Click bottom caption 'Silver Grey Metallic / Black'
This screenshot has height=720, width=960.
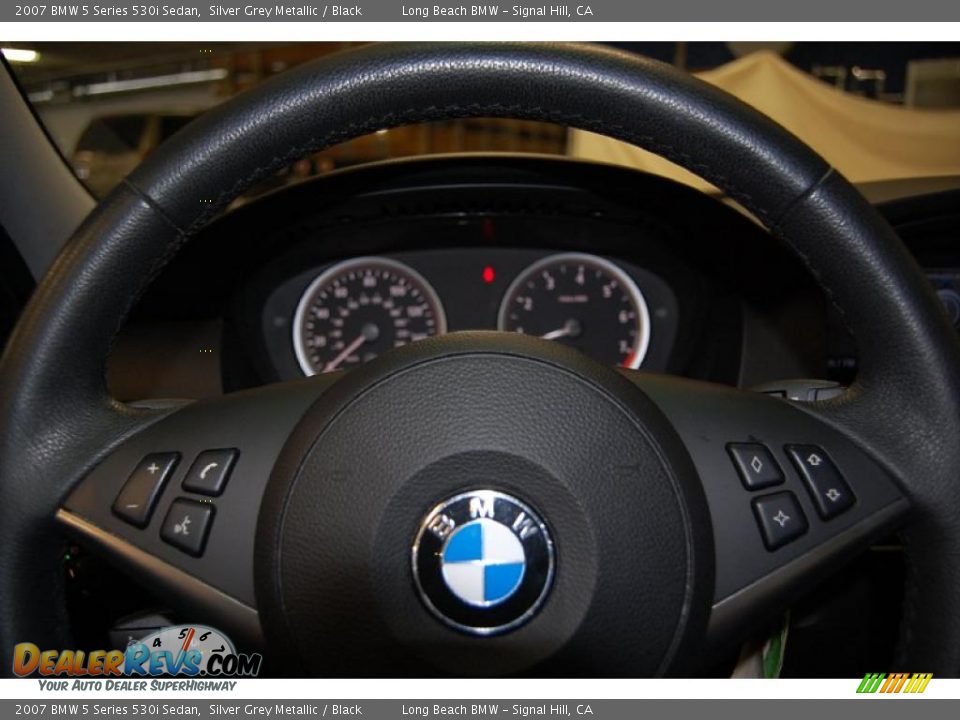[285, 710]
